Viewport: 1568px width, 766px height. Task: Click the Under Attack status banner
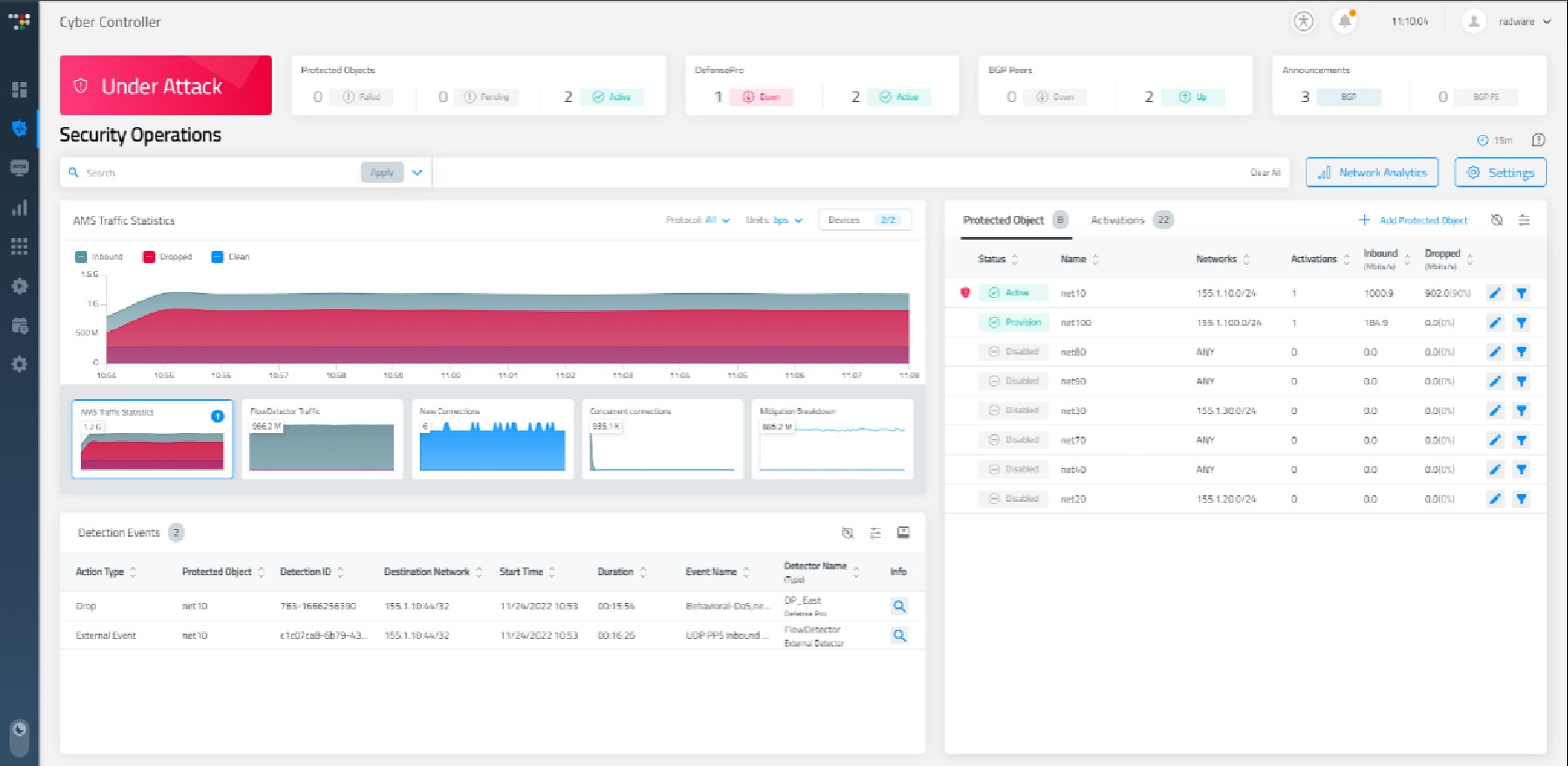(x=166, y=85)
